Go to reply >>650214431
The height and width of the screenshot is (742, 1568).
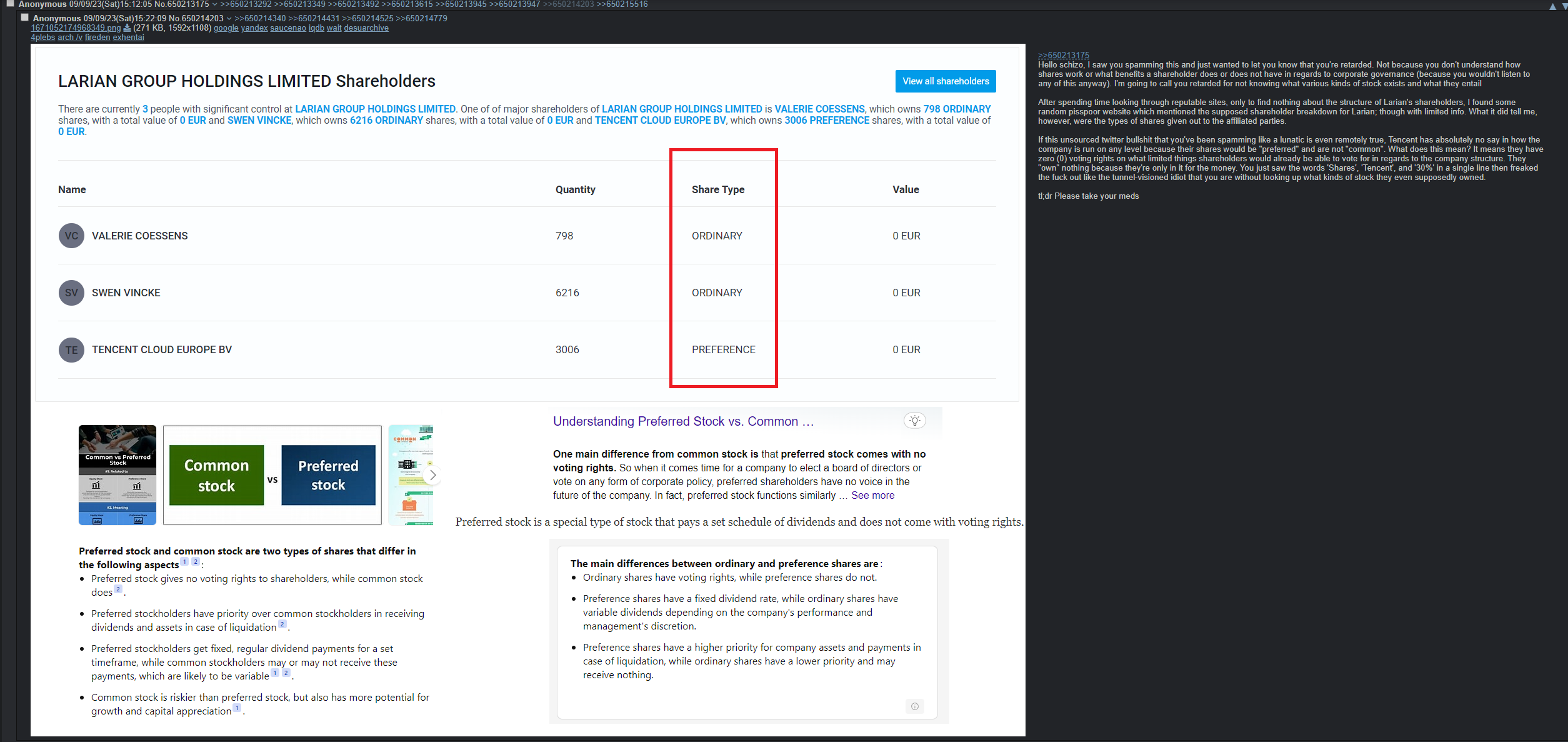314,18
